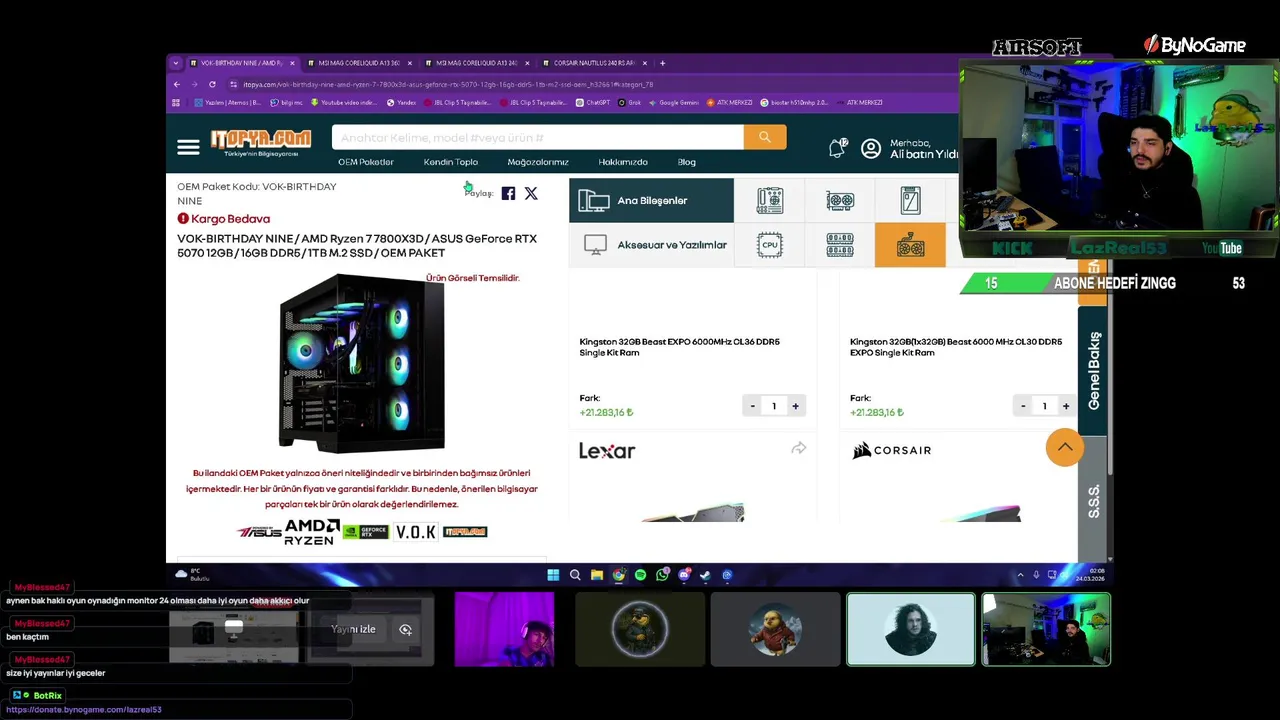
Task: Click the orange search magnifier button
Action: click(x=765, y=137)
